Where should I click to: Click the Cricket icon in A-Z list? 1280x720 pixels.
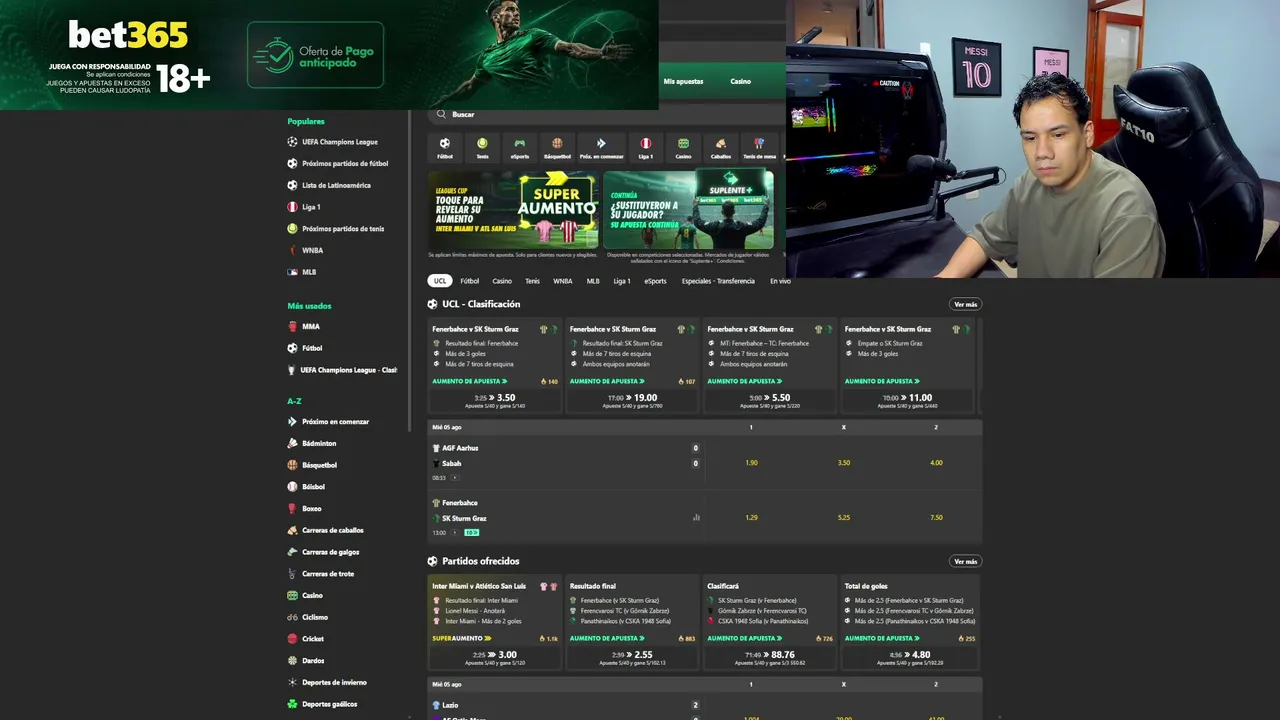293,639
